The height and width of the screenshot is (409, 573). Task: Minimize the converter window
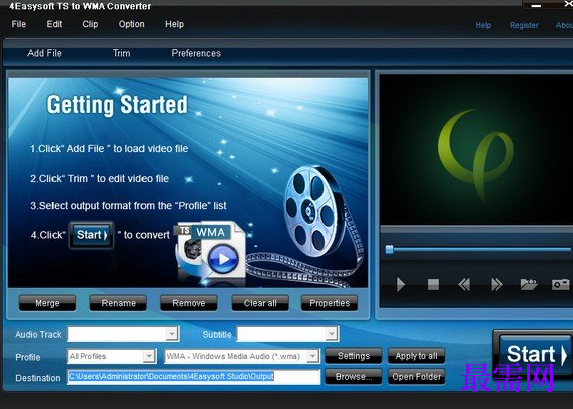[x=536, y=5]
